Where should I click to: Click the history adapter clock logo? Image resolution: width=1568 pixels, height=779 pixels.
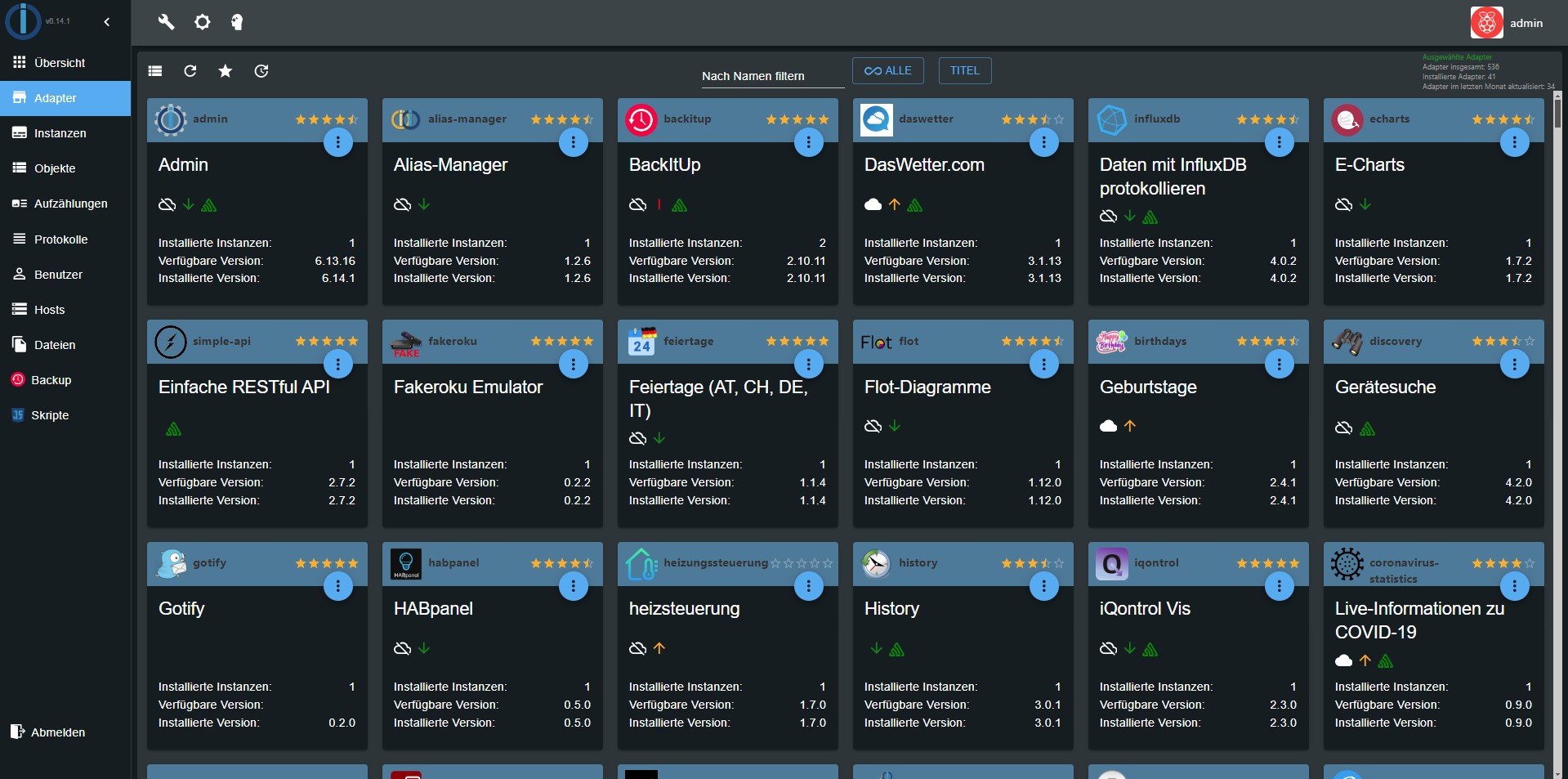pyautogui.click(x=877, y=564)
